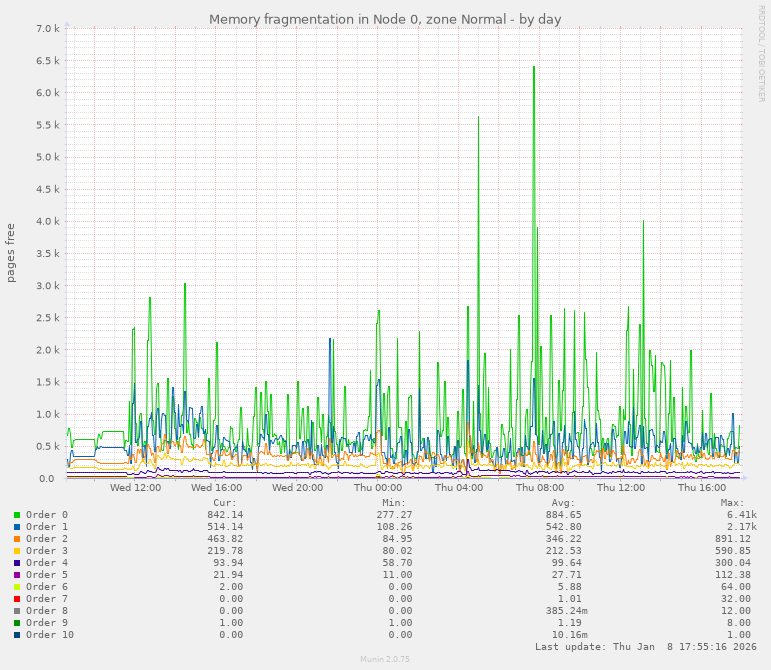
Task: Click the yellow Order 3 legend swatch
Action: (x=17, y=551)
